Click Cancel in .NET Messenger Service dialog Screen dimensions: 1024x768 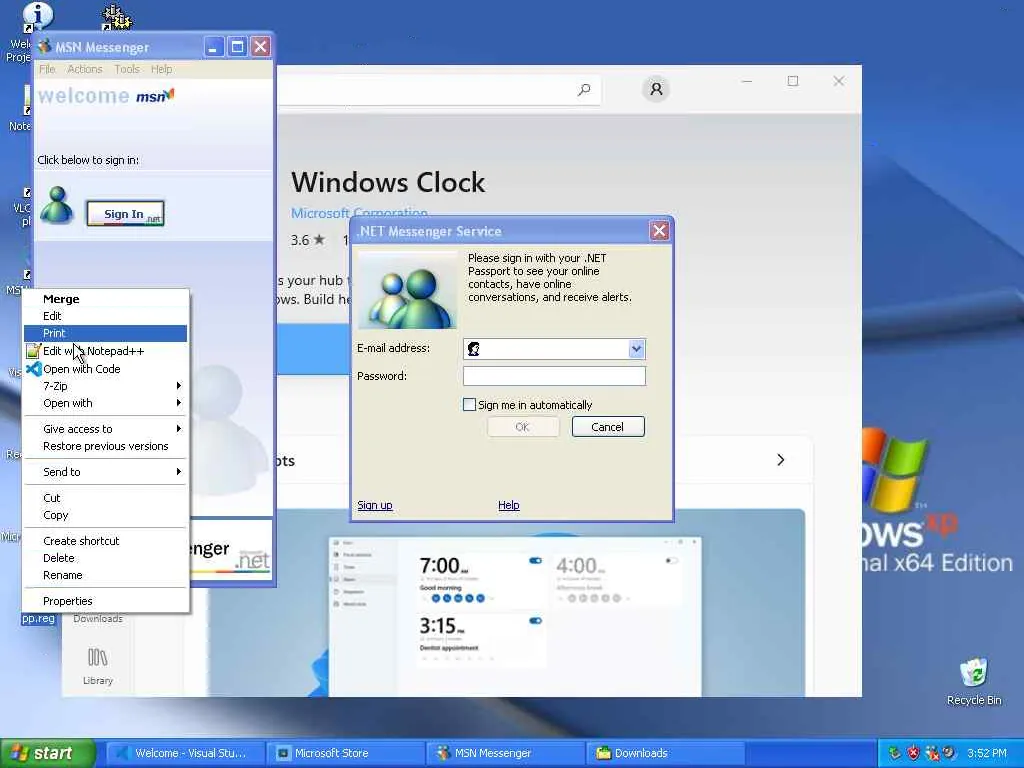[608, 427]
